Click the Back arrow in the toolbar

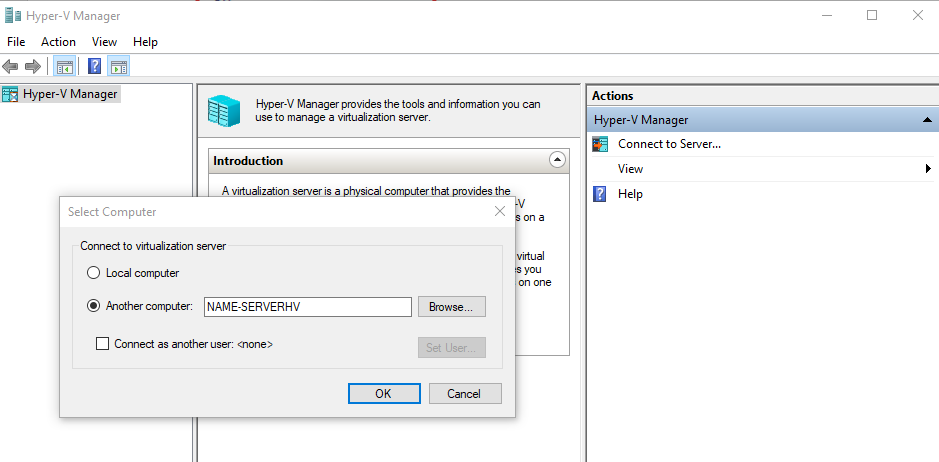pyautogui.click(x=10, y=67)
